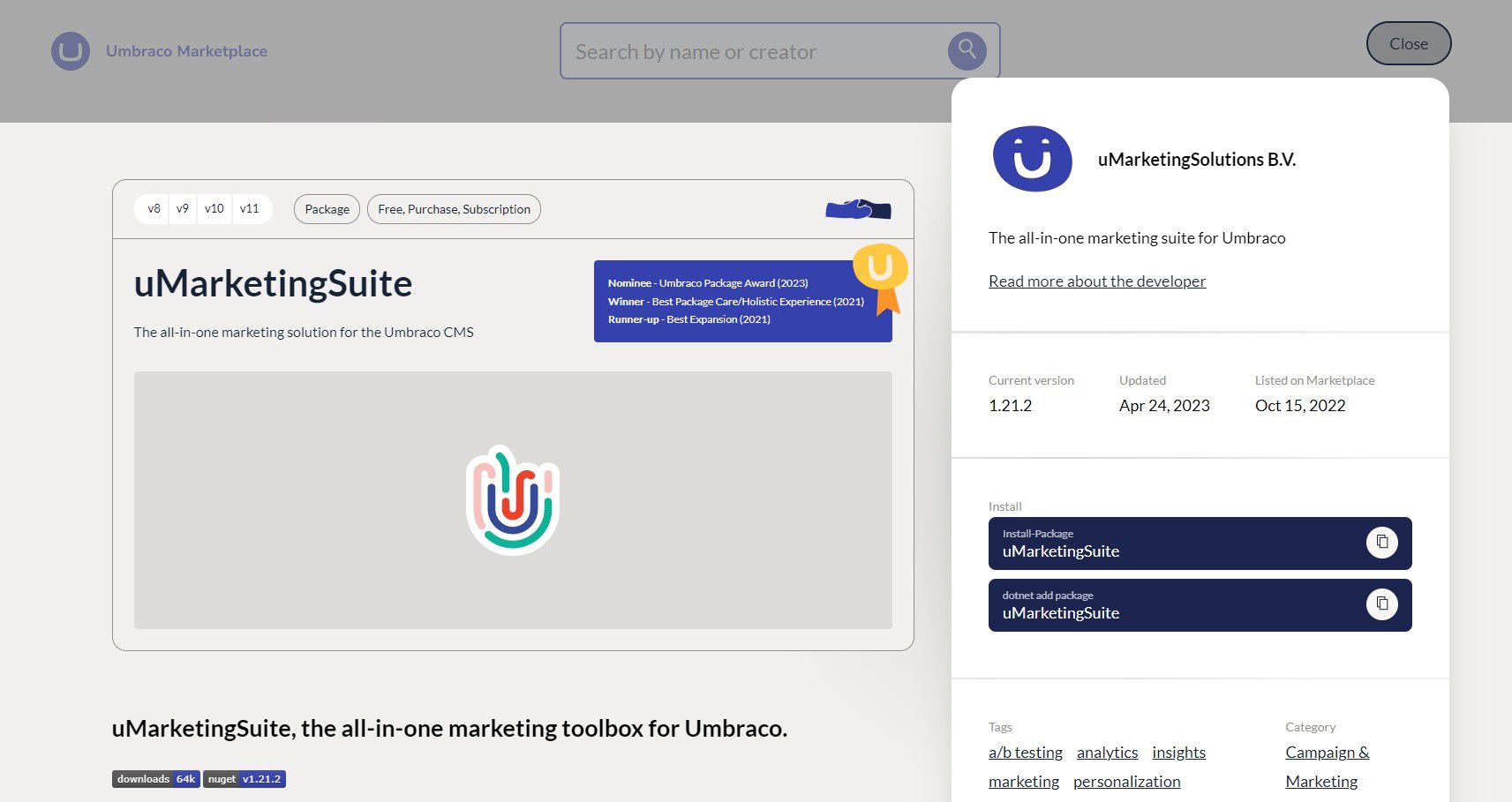This screenshot has width=1512, height=802.
Task: Toggle the v8 compatibility filter
Action: 154,209
